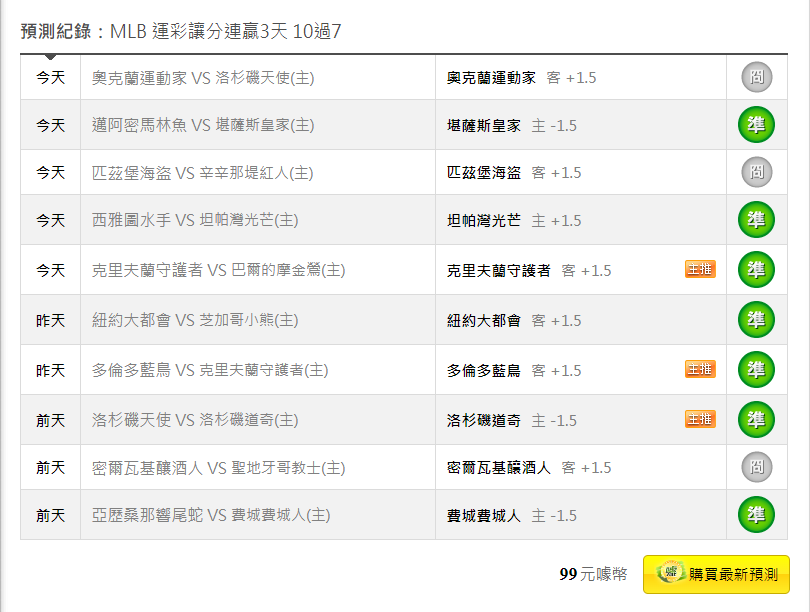Click the 主推 badge on 克里夫蘭守護者 row

pyautogui.click(x=700, y=269)
